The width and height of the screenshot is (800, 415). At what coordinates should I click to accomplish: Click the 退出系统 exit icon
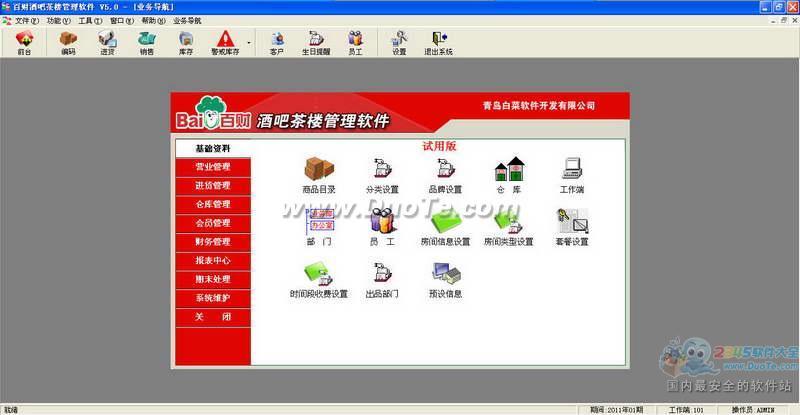(438, 43)
